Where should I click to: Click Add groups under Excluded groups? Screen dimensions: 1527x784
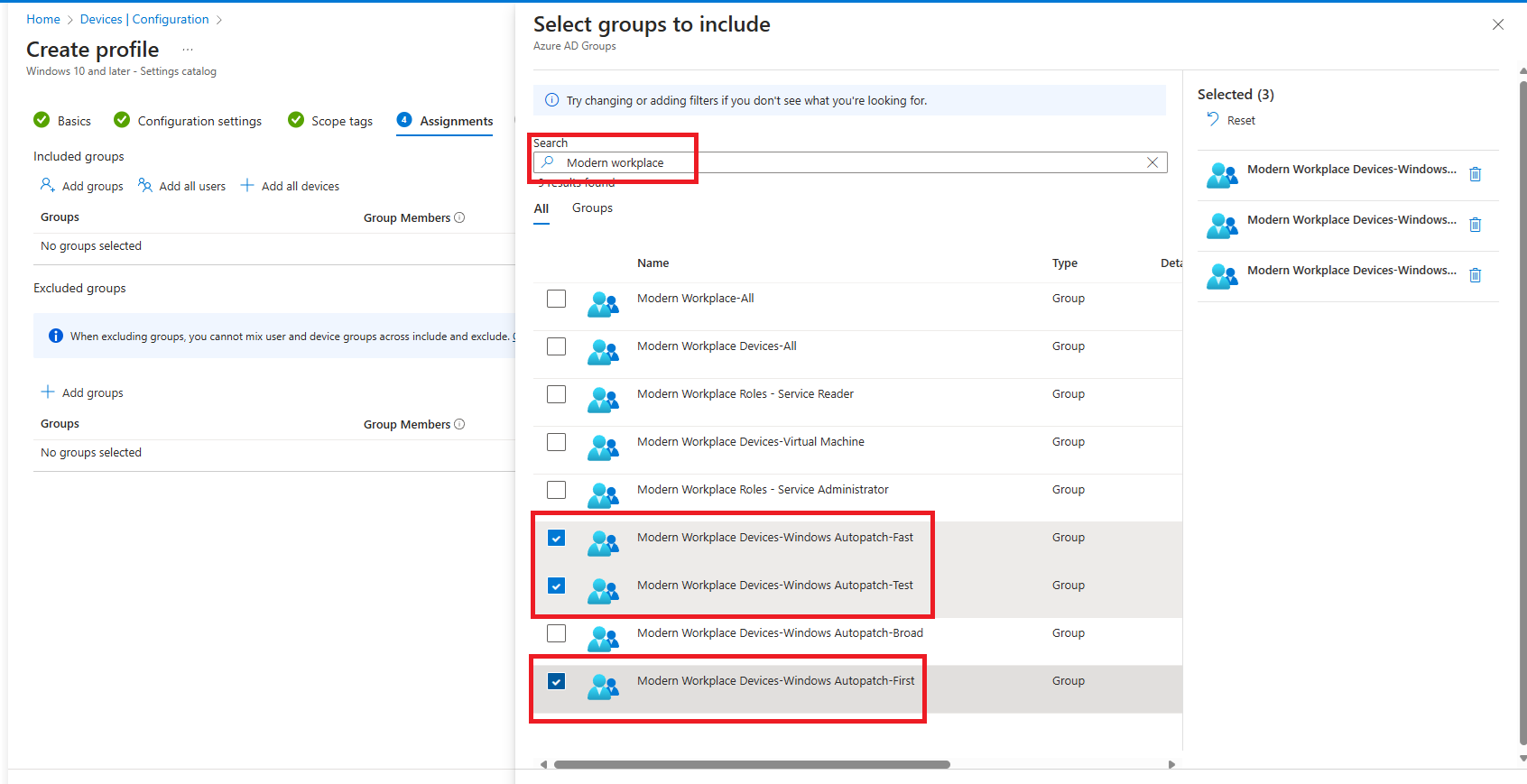(82, 392)
